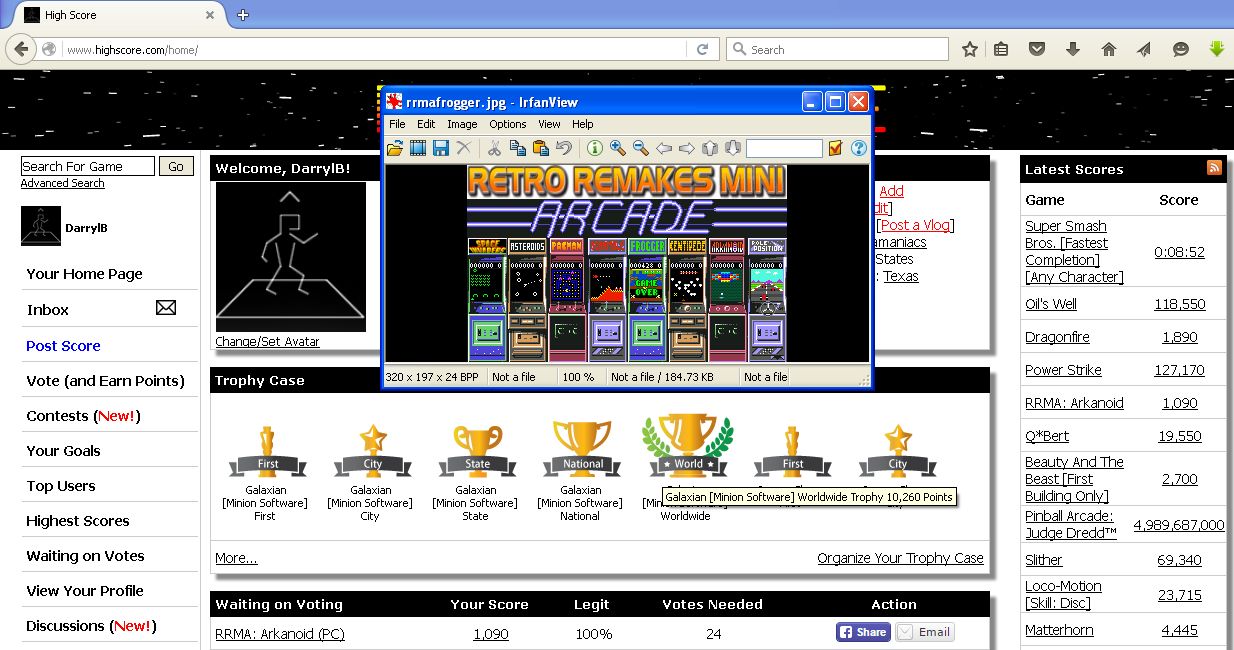Screen dimensions: 1234x650
Task: Zoom in using the magnifier plus icon
Action: pos(617,148)
